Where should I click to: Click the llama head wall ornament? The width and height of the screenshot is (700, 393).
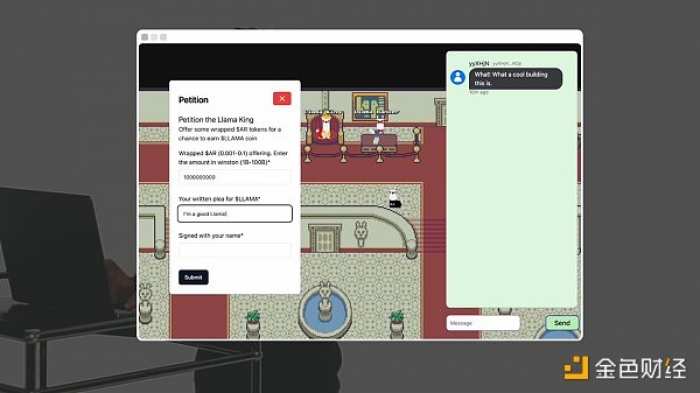pos(361,233)
